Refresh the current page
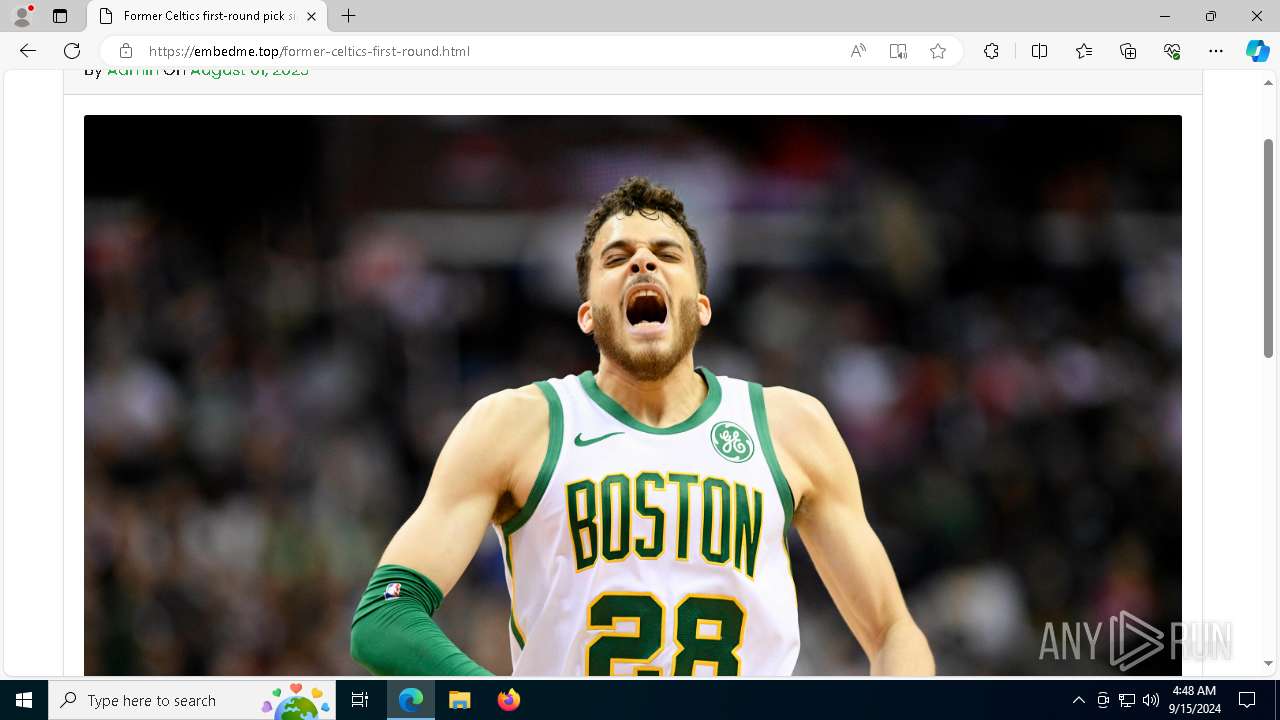1280x720 pixels. (72, 51)
